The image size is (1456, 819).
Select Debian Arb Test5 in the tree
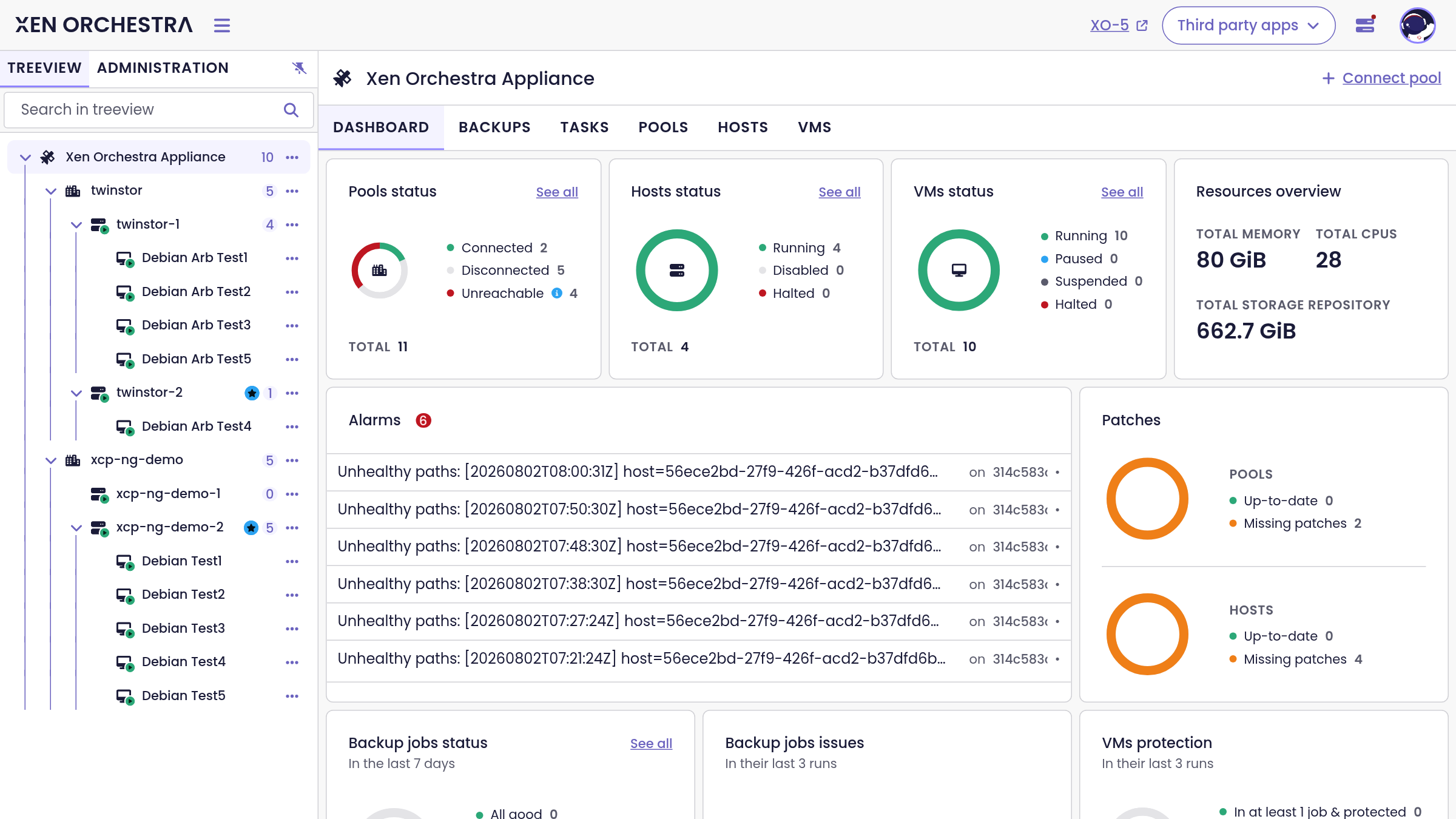(x=197, y=359)
